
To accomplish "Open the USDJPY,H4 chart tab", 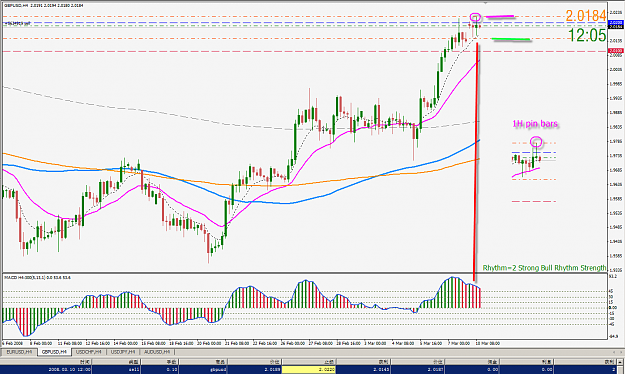I will tap(123, 352).
